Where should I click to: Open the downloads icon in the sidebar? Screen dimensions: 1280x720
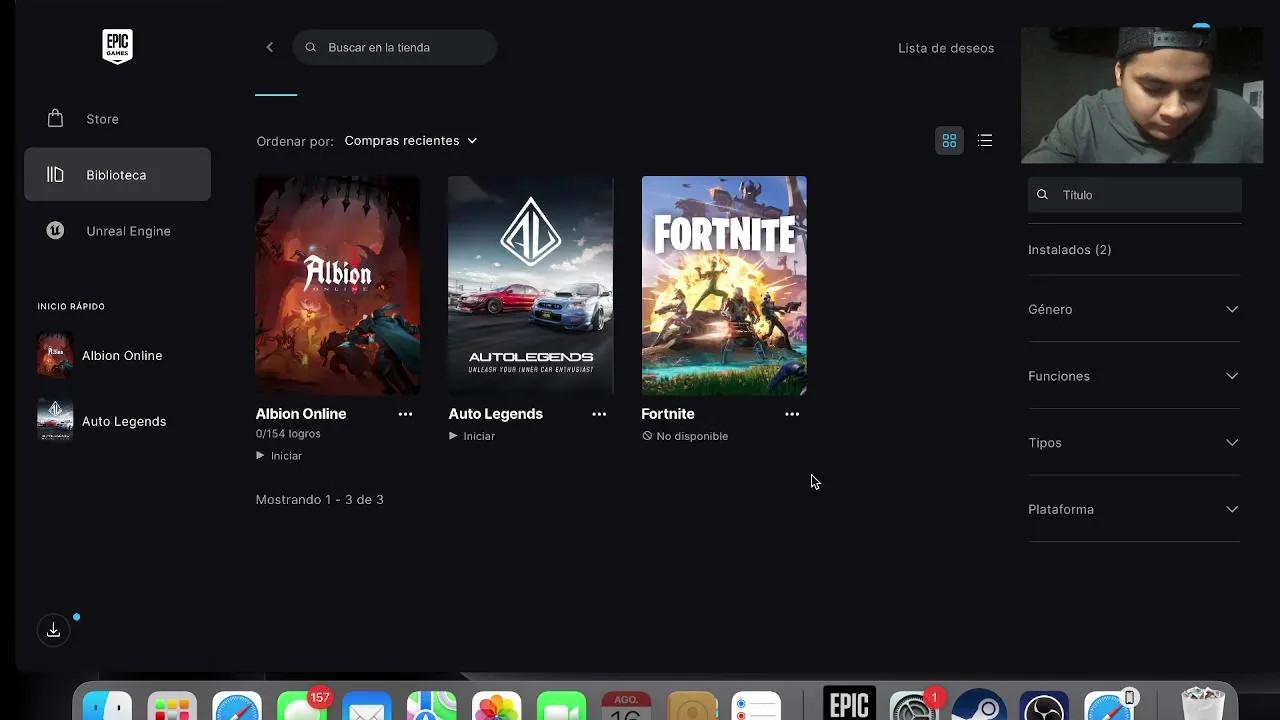[x=53, y=630]
